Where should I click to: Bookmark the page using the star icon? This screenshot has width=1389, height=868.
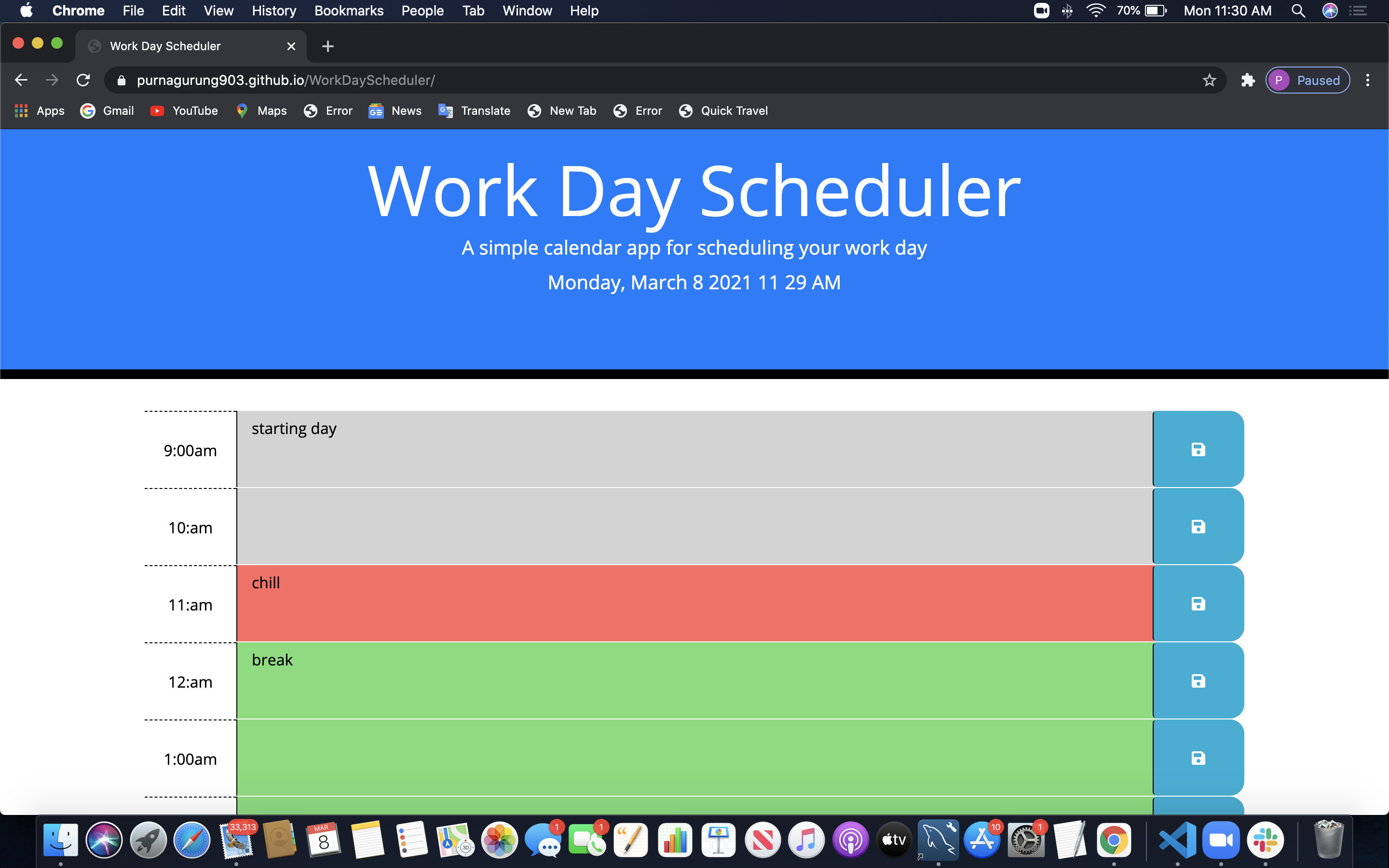pos(1209,80)
